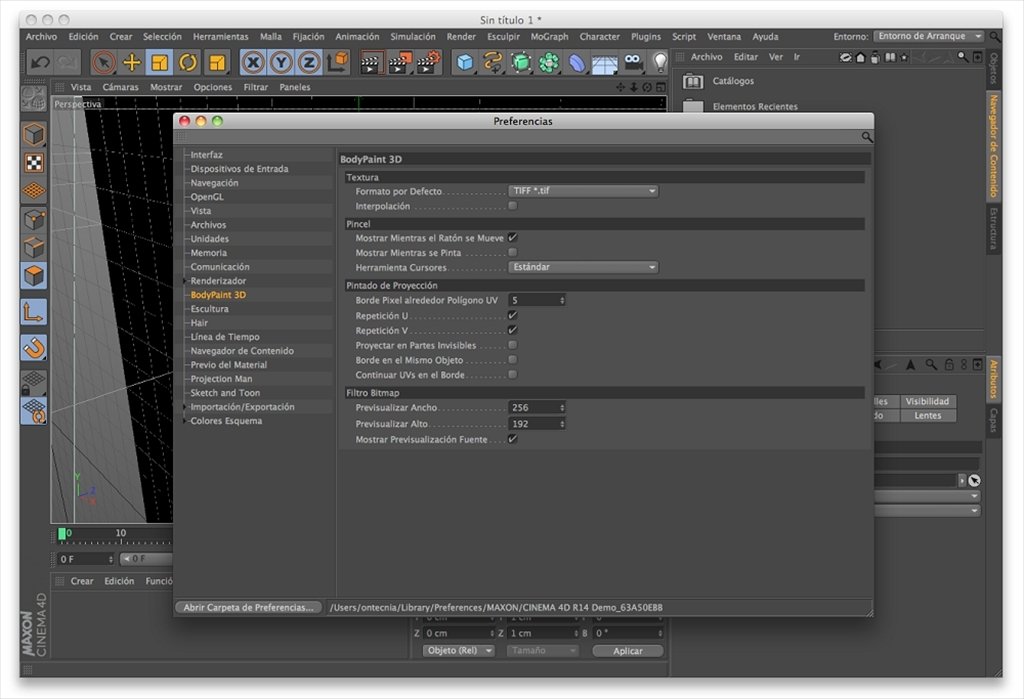Open the Render Settings clapperboard icon
The image size is (1024, 699).
click(x=428, y=63)
